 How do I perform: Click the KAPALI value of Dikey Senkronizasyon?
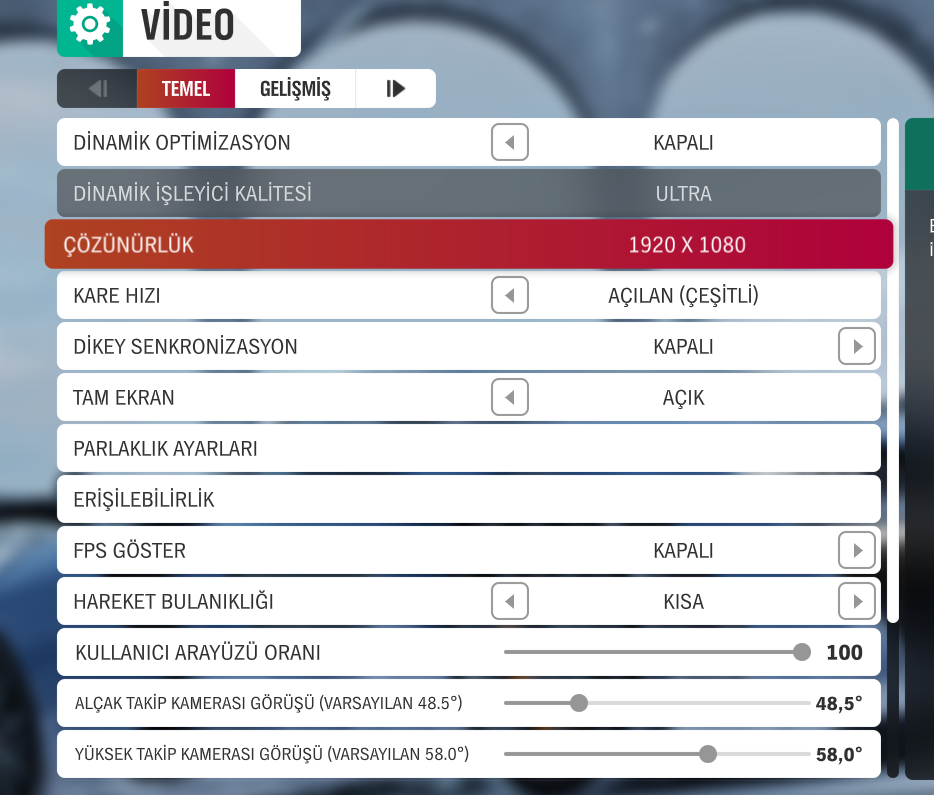[683, 347]
